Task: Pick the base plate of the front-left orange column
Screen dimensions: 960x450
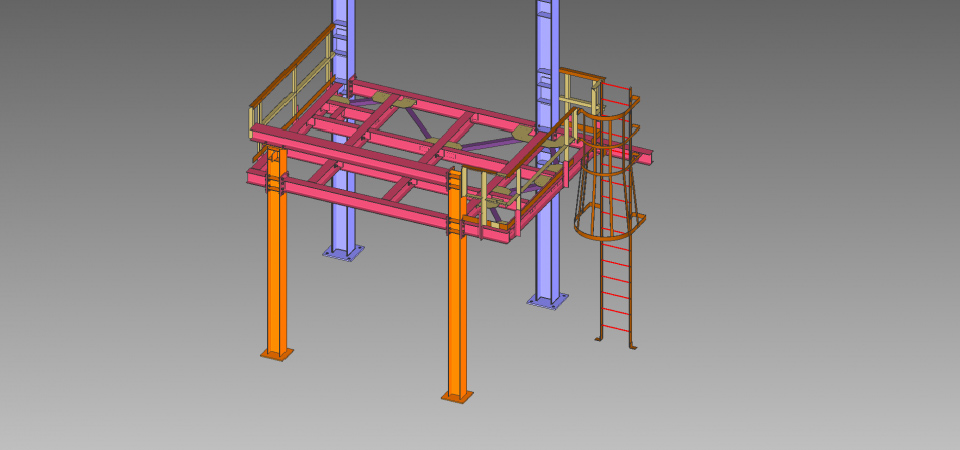Action: [277, 353]
